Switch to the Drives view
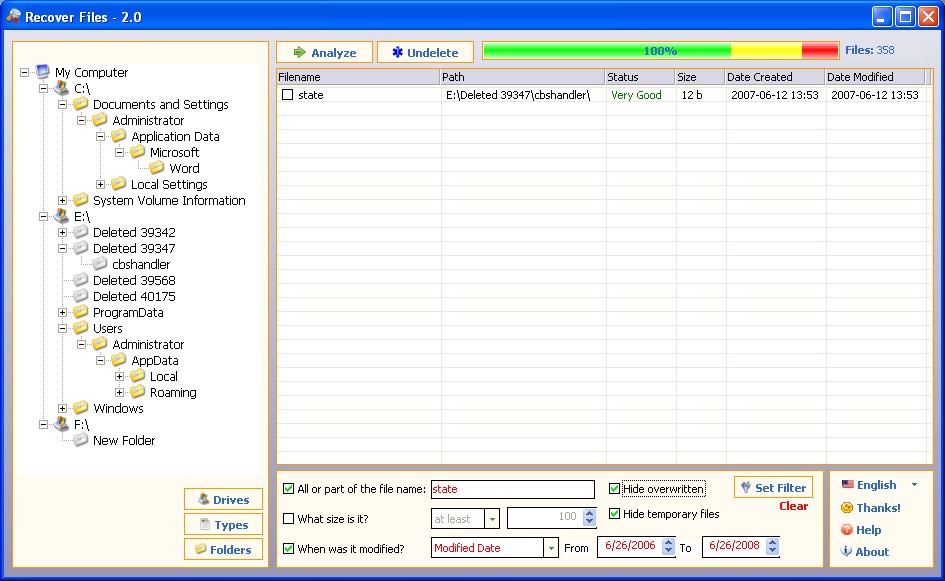Screen dimensions: 945x581 [x=223, y=500]
